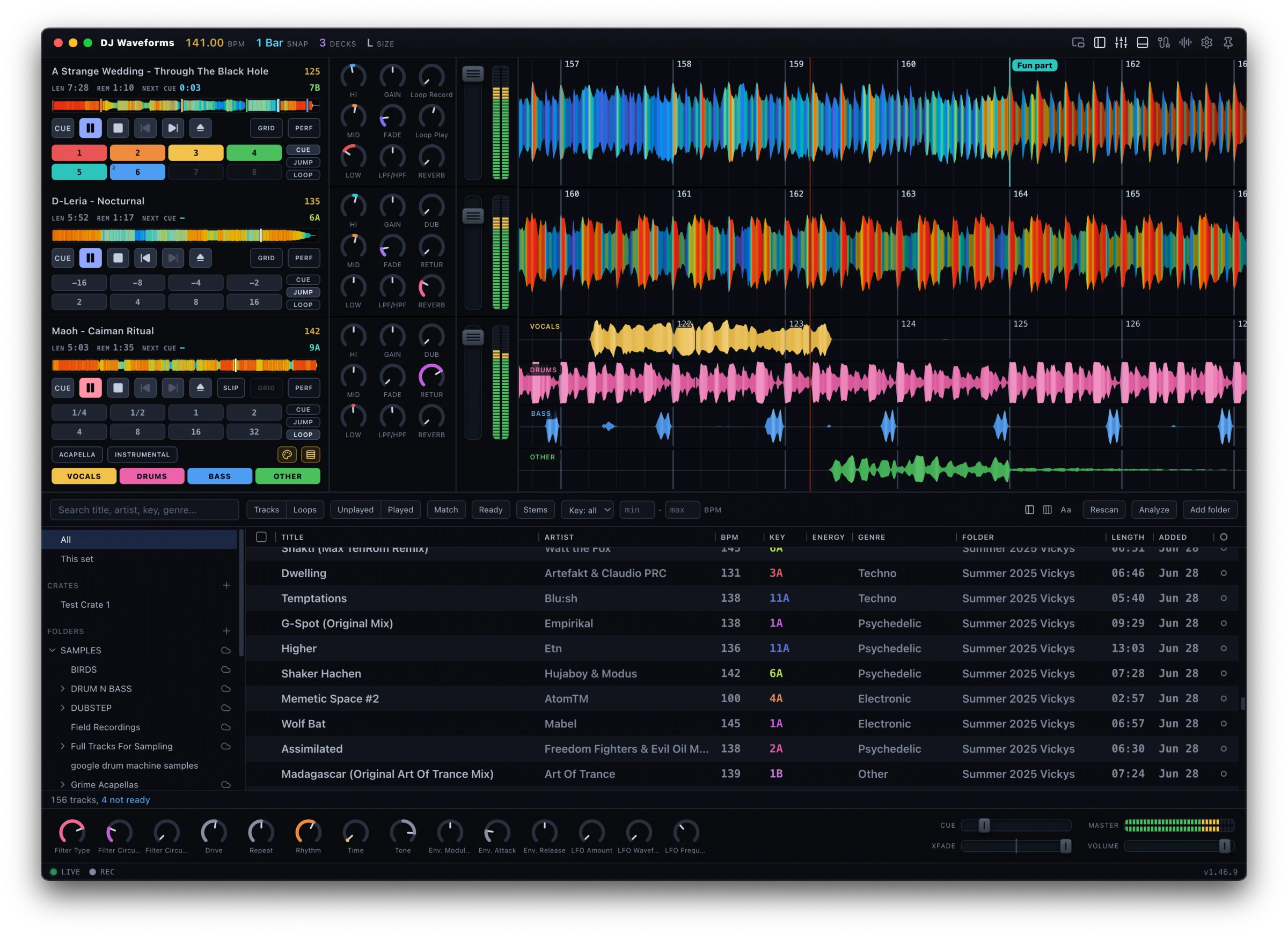Collapse the SAMPLES folder
Screen dimensions: 1288x935
pyautogui.click(x=52, y=651)
